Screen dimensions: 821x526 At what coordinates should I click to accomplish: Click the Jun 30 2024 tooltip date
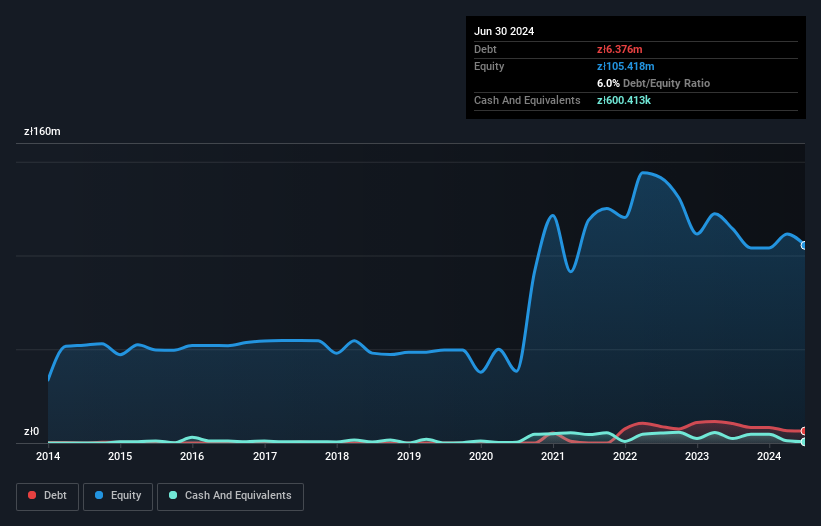point(504,31)
